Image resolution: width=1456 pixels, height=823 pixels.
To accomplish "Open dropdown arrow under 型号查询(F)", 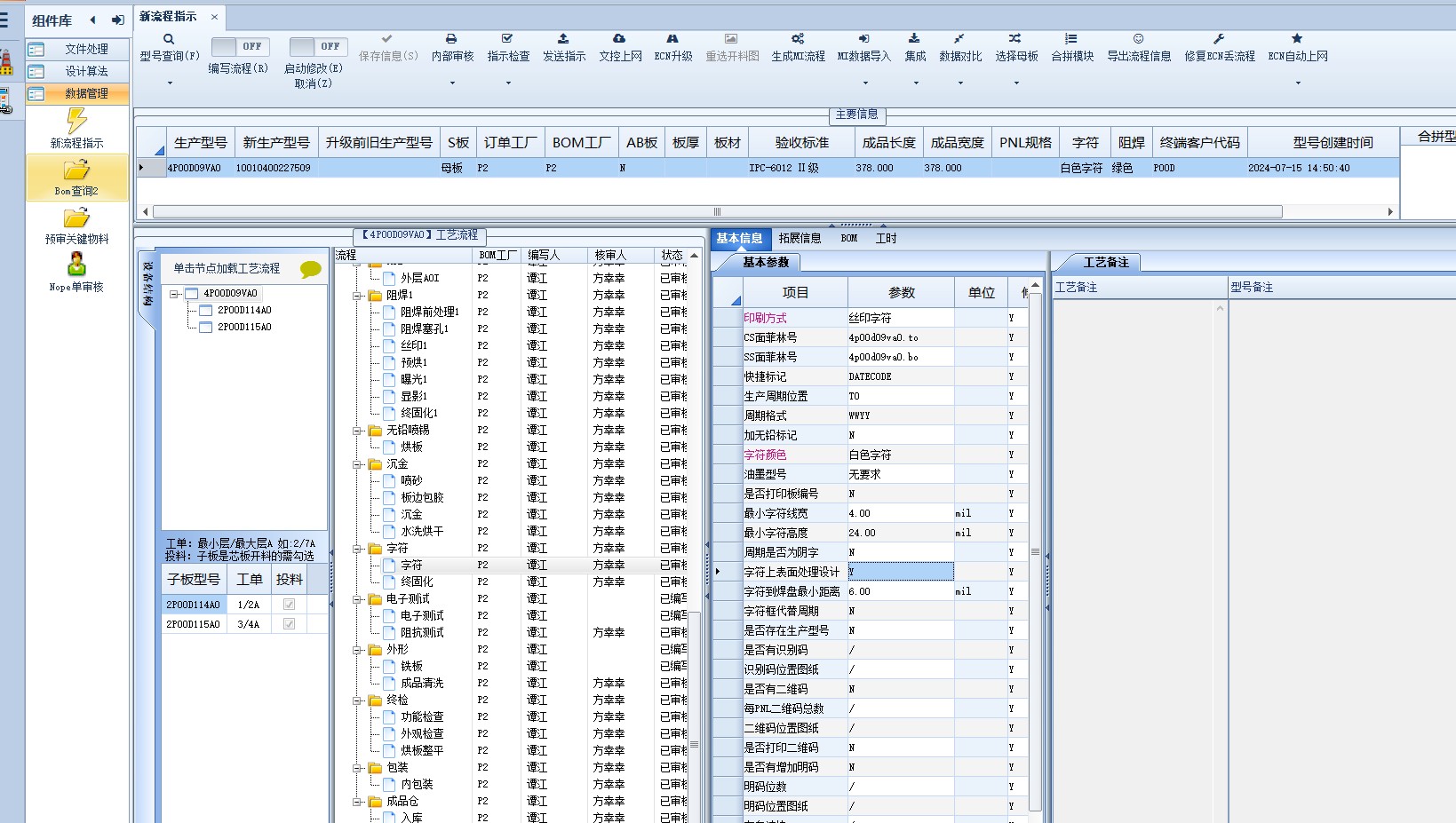I will coord(169,83).
